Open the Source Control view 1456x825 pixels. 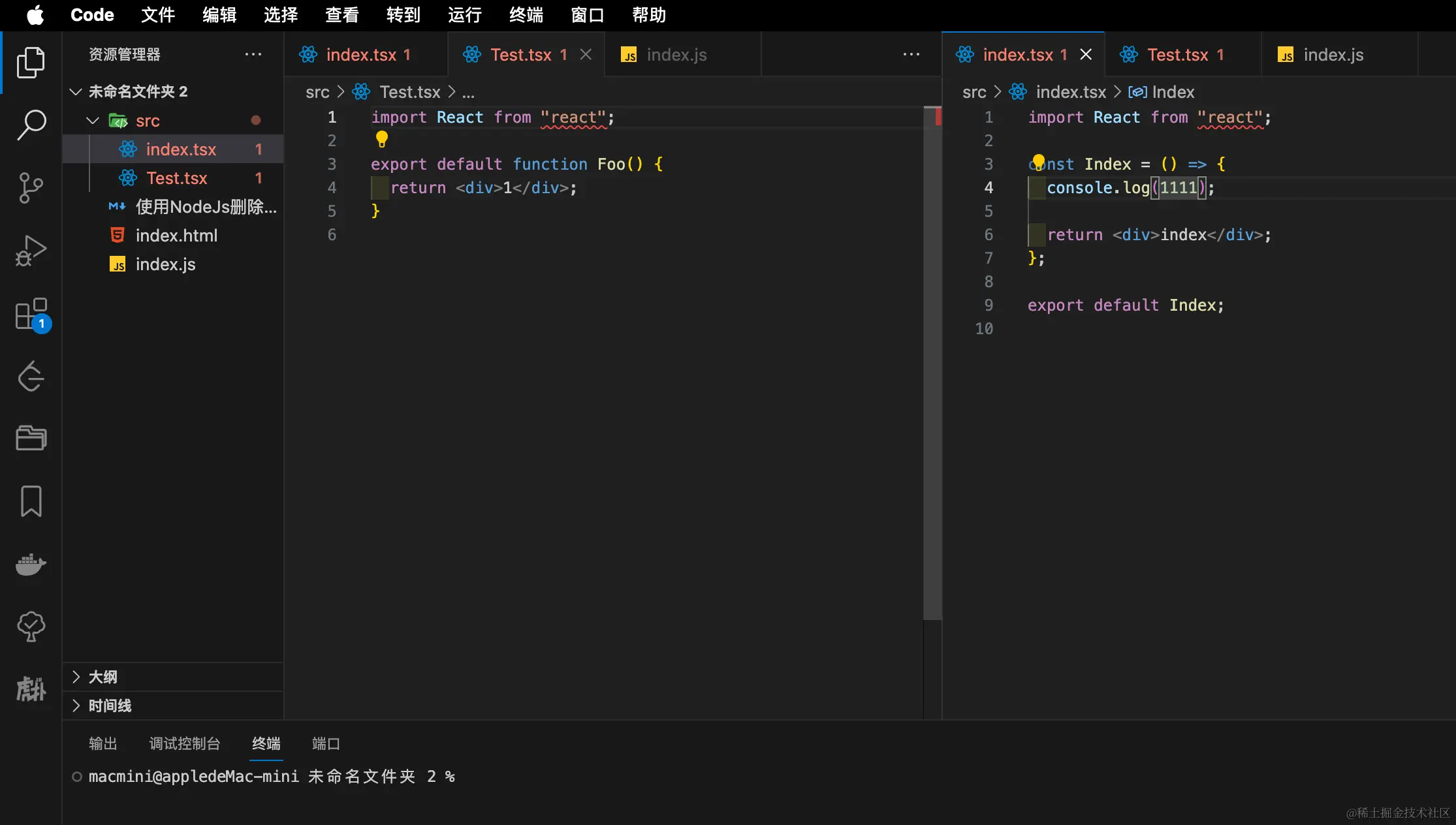(x=31, y=187)
